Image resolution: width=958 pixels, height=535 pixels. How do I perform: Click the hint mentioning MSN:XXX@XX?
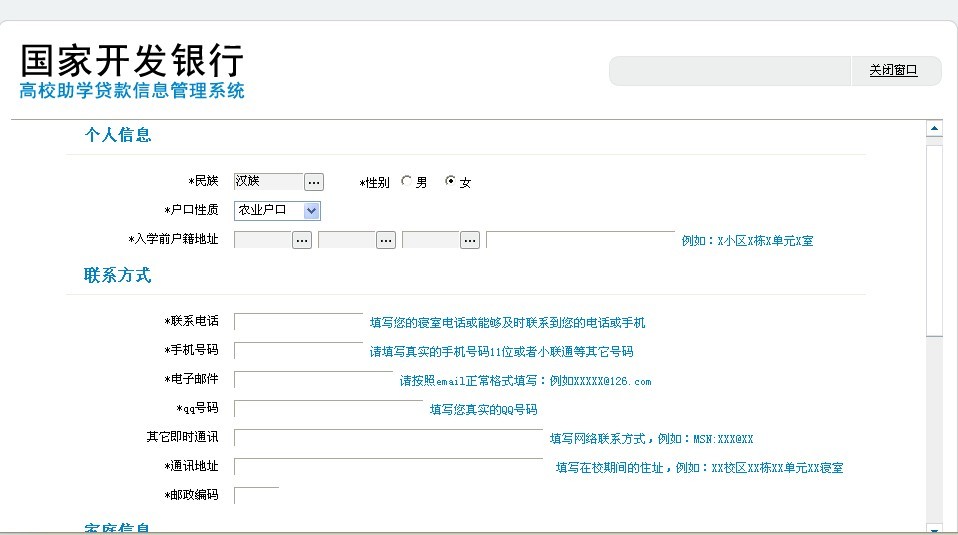(651, 439)
